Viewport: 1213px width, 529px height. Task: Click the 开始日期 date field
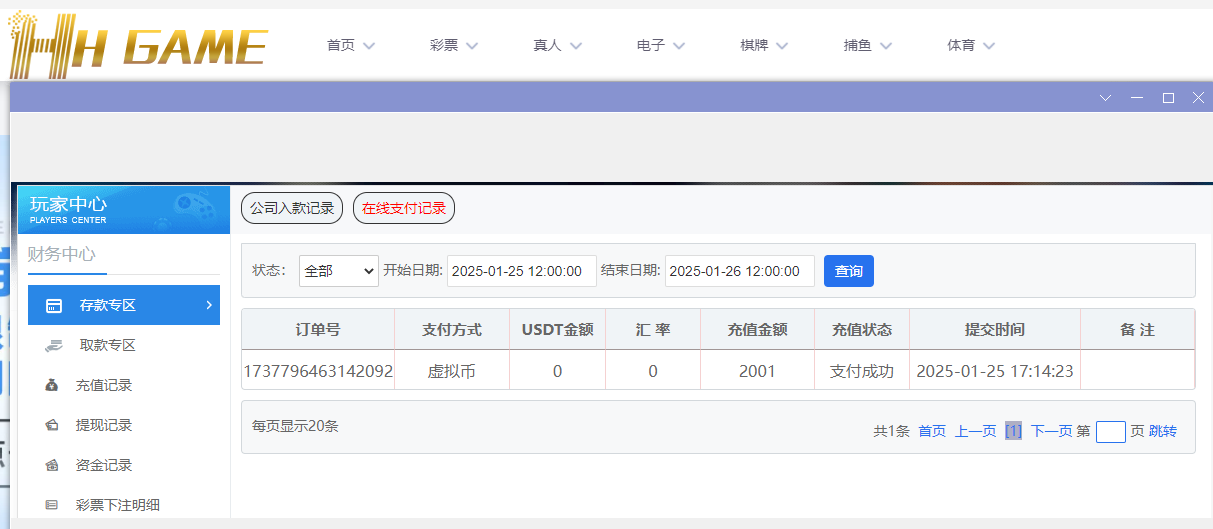521,271
